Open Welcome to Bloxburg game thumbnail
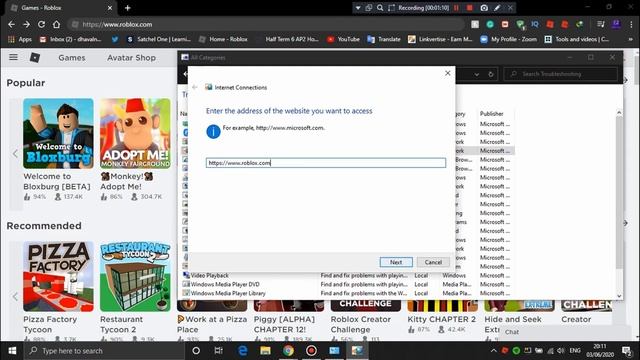640x360 pixels. pos(58,133)
